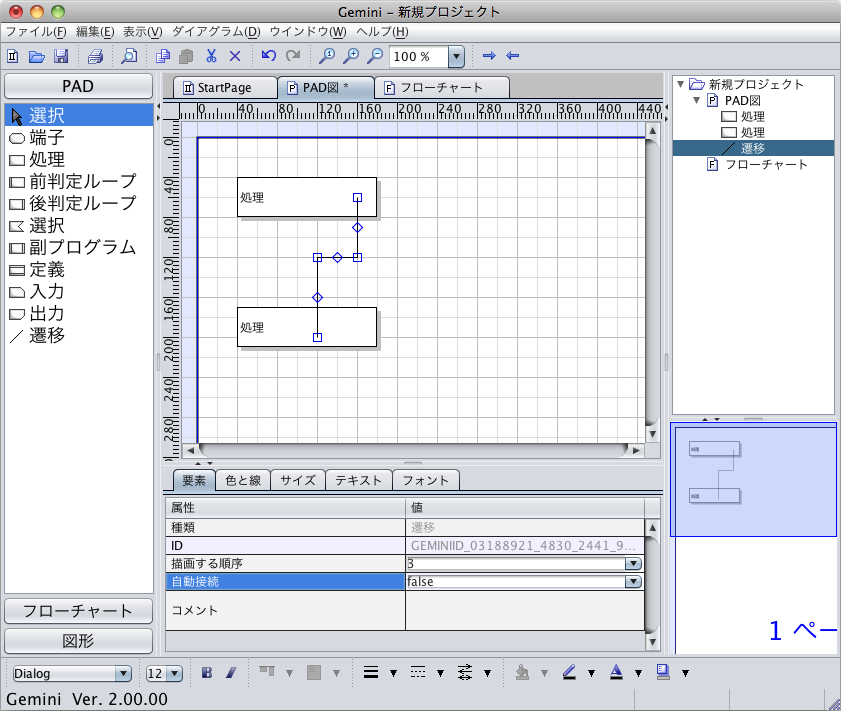The height and width of the screenshot is (711, 841).
Task: Click the arrow style icon
Action: (465, 672)
